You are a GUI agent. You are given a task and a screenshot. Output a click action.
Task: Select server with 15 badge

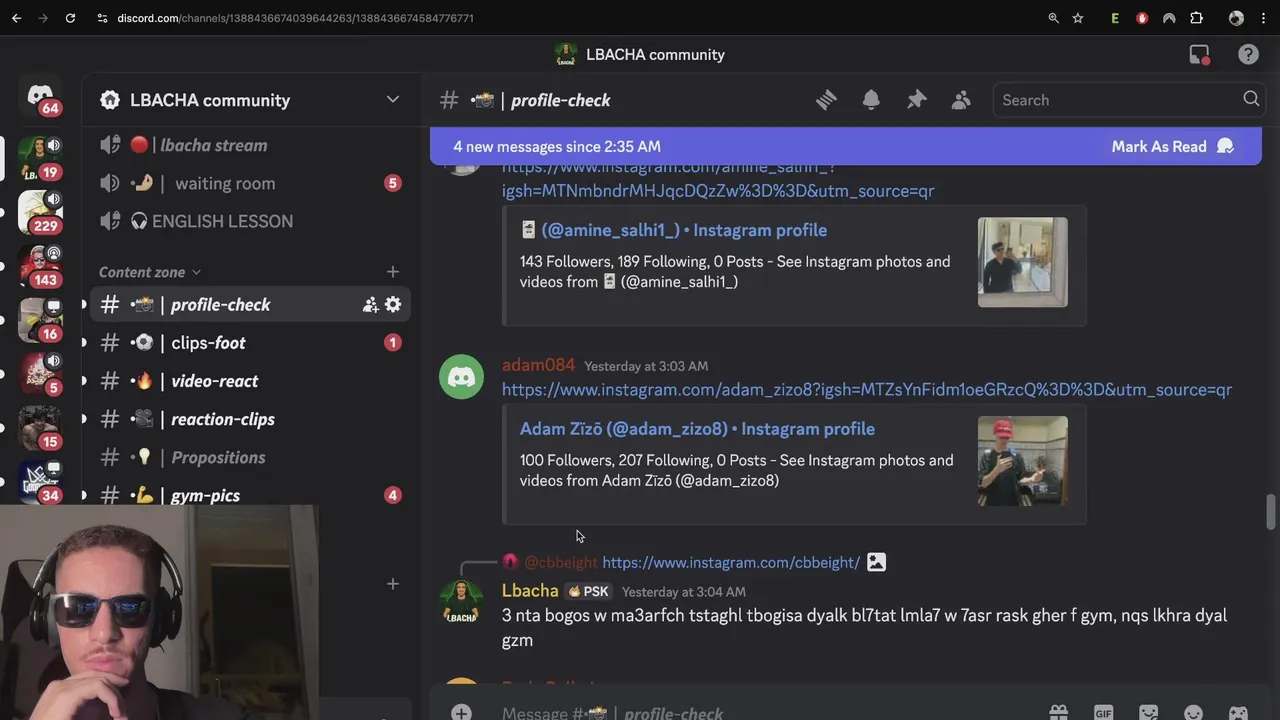(40, 427)
